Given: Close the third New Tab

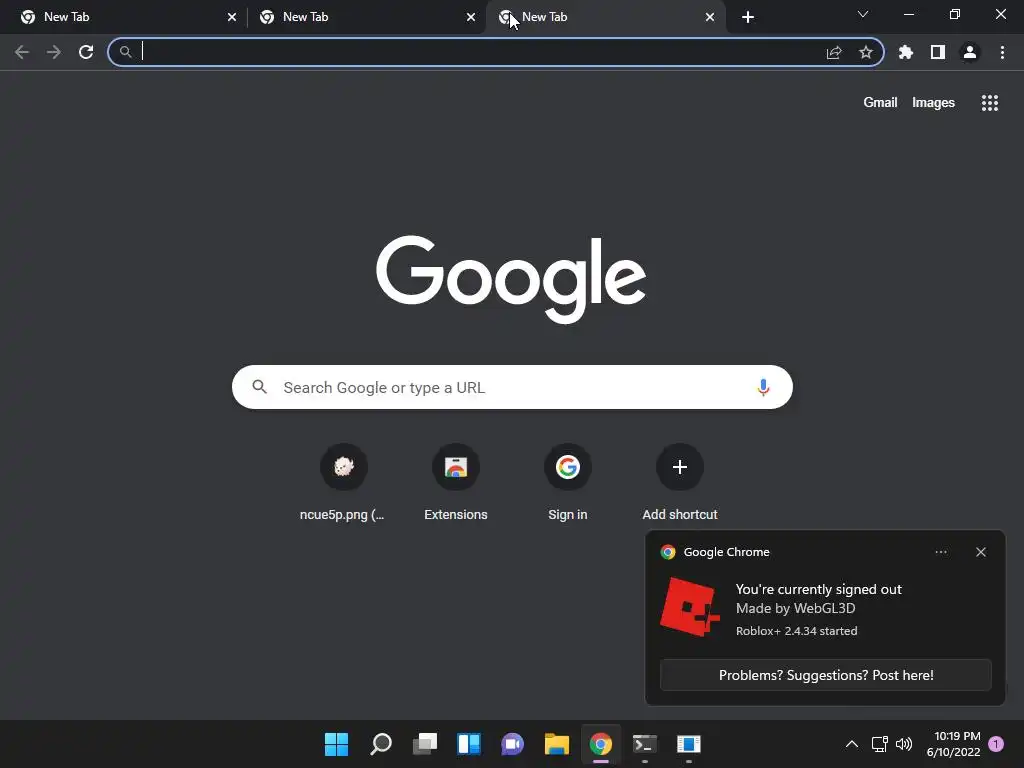Looking at the screenshot, I should pyautogui.click(x=710, y=17).
